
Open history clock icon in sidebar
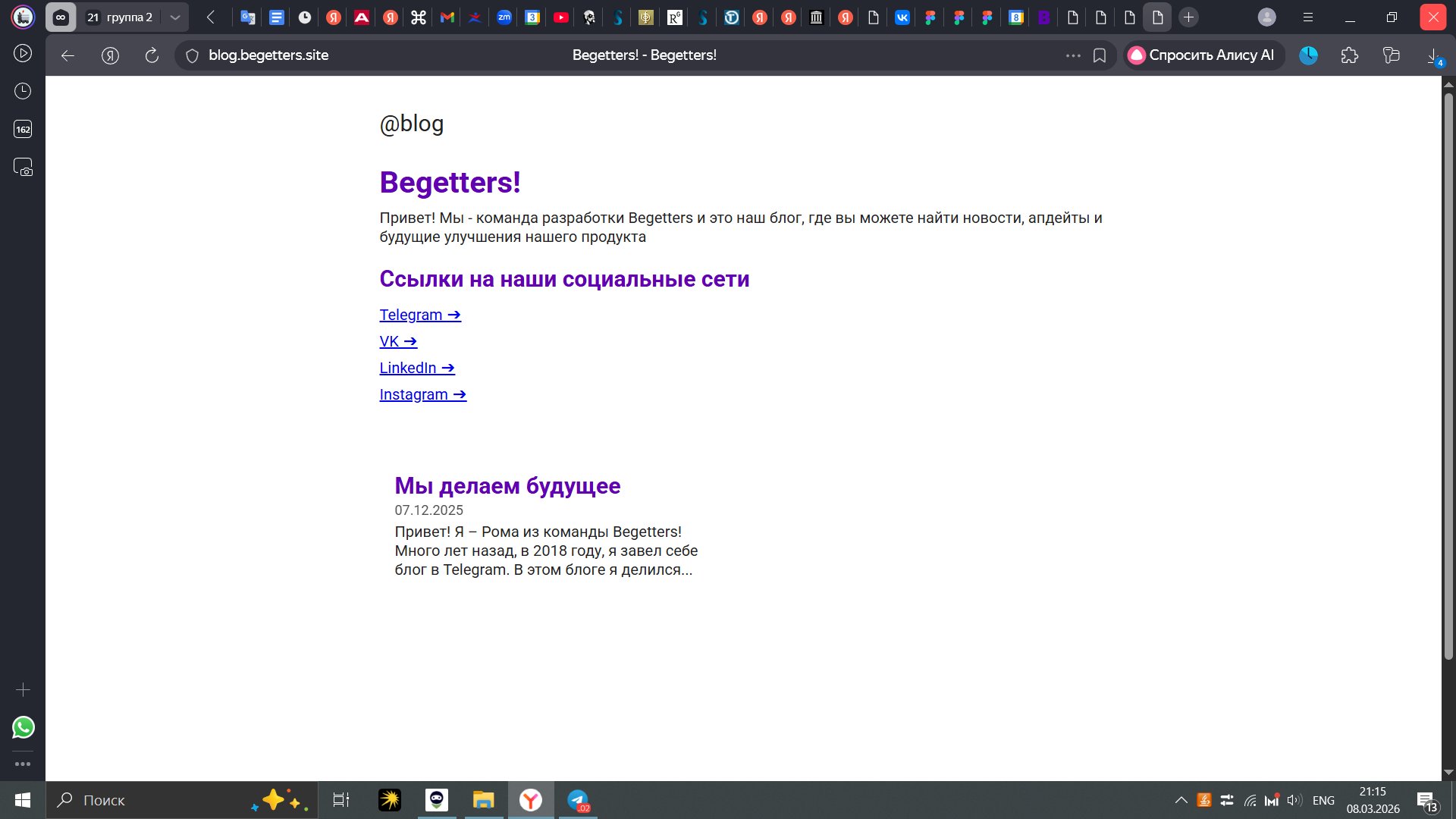(x=23, y=91)
